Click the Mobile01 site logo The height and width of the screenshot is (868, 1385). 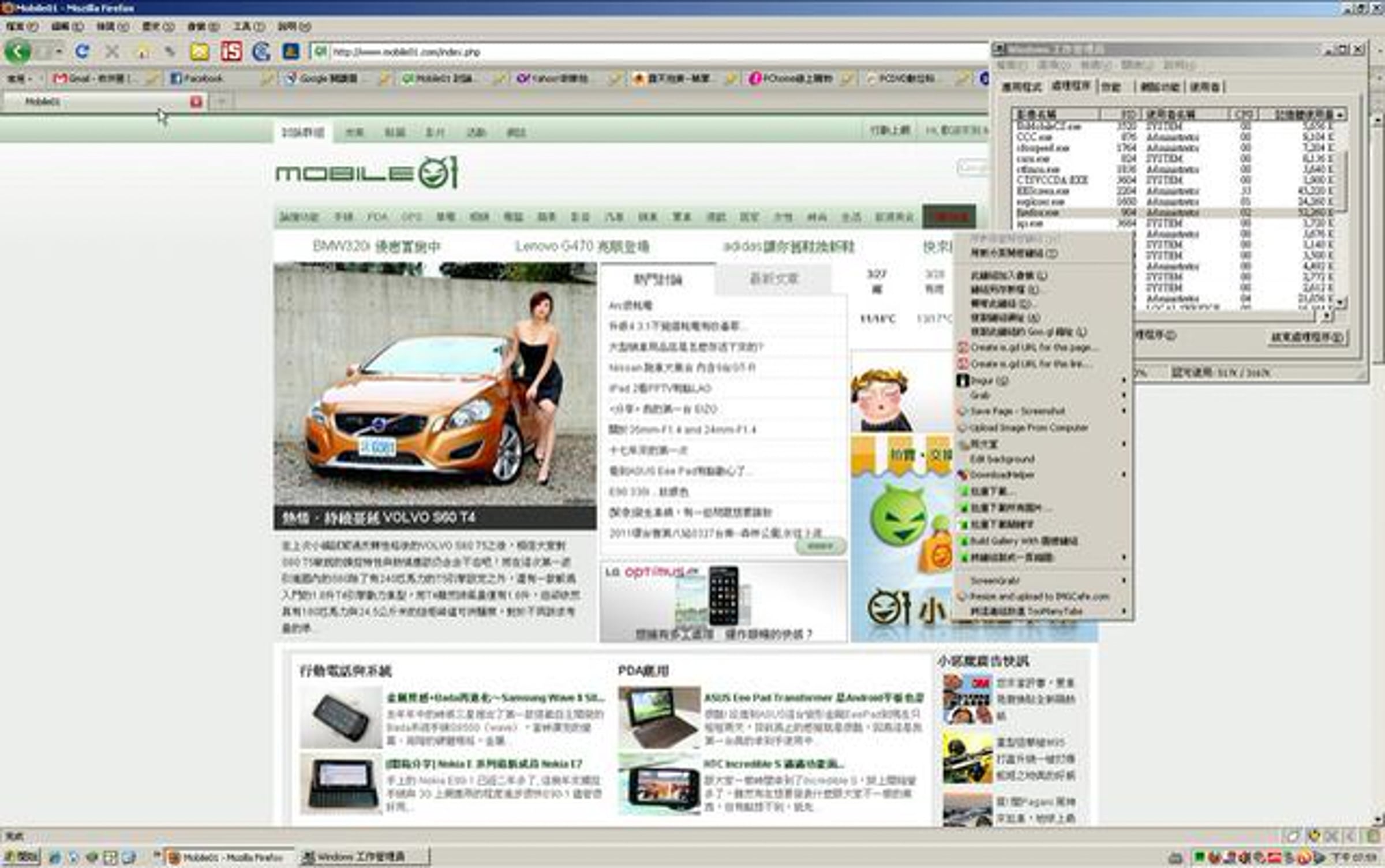[367, 173]
